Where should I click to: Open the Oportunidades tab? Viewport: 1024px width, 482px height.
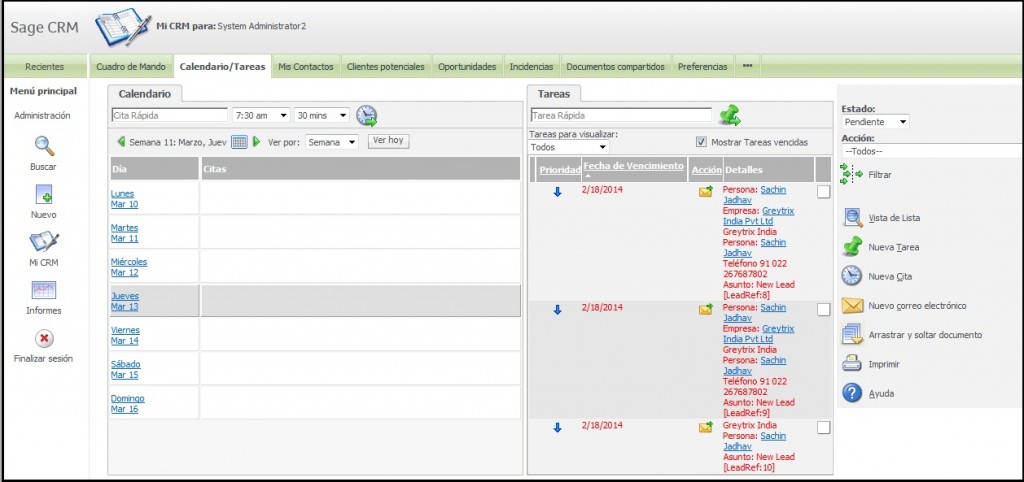point(467,67)
